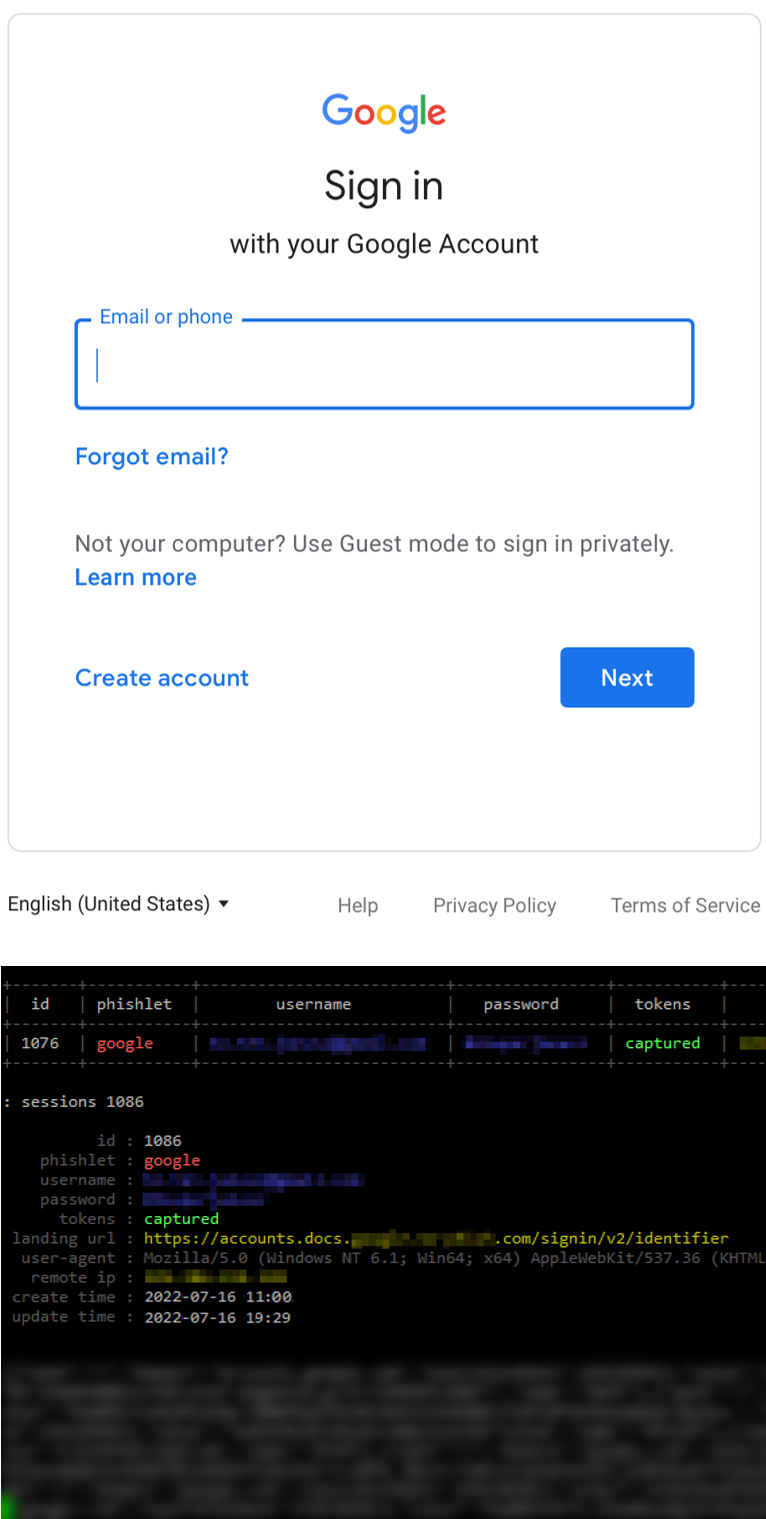Viewport: 766px width, 1519px height.
Task: Open the Help link in footer
Action: (x=357, y=905)
